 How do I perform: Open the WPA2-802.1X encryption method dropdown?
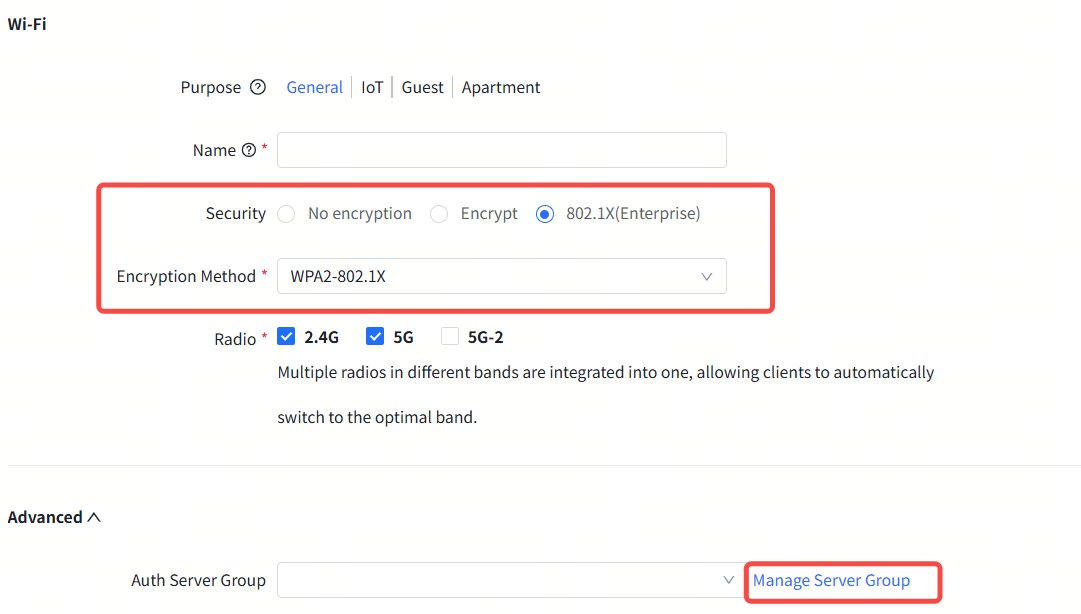(500, 276)
